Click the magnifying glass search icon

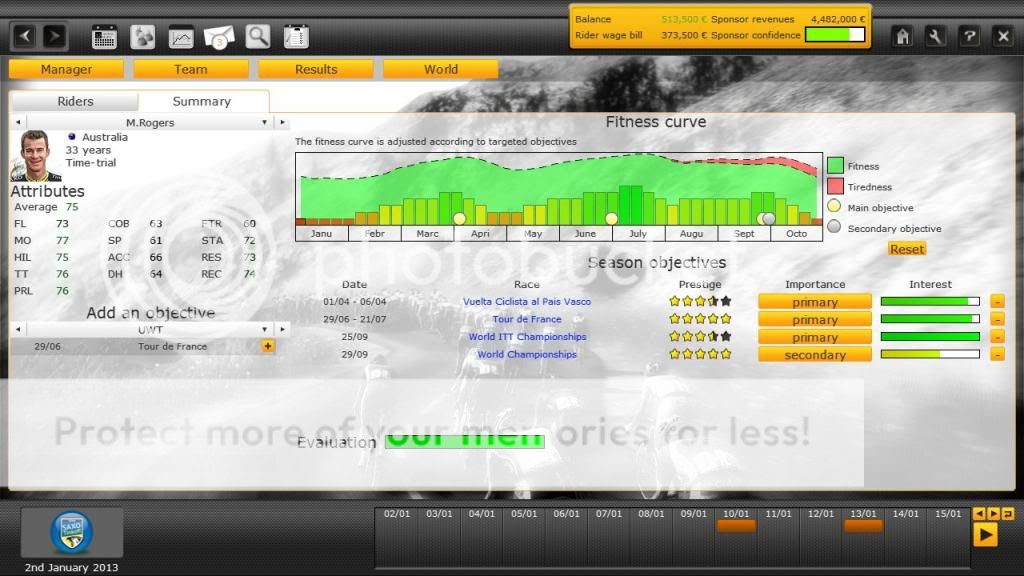[258, 37]
